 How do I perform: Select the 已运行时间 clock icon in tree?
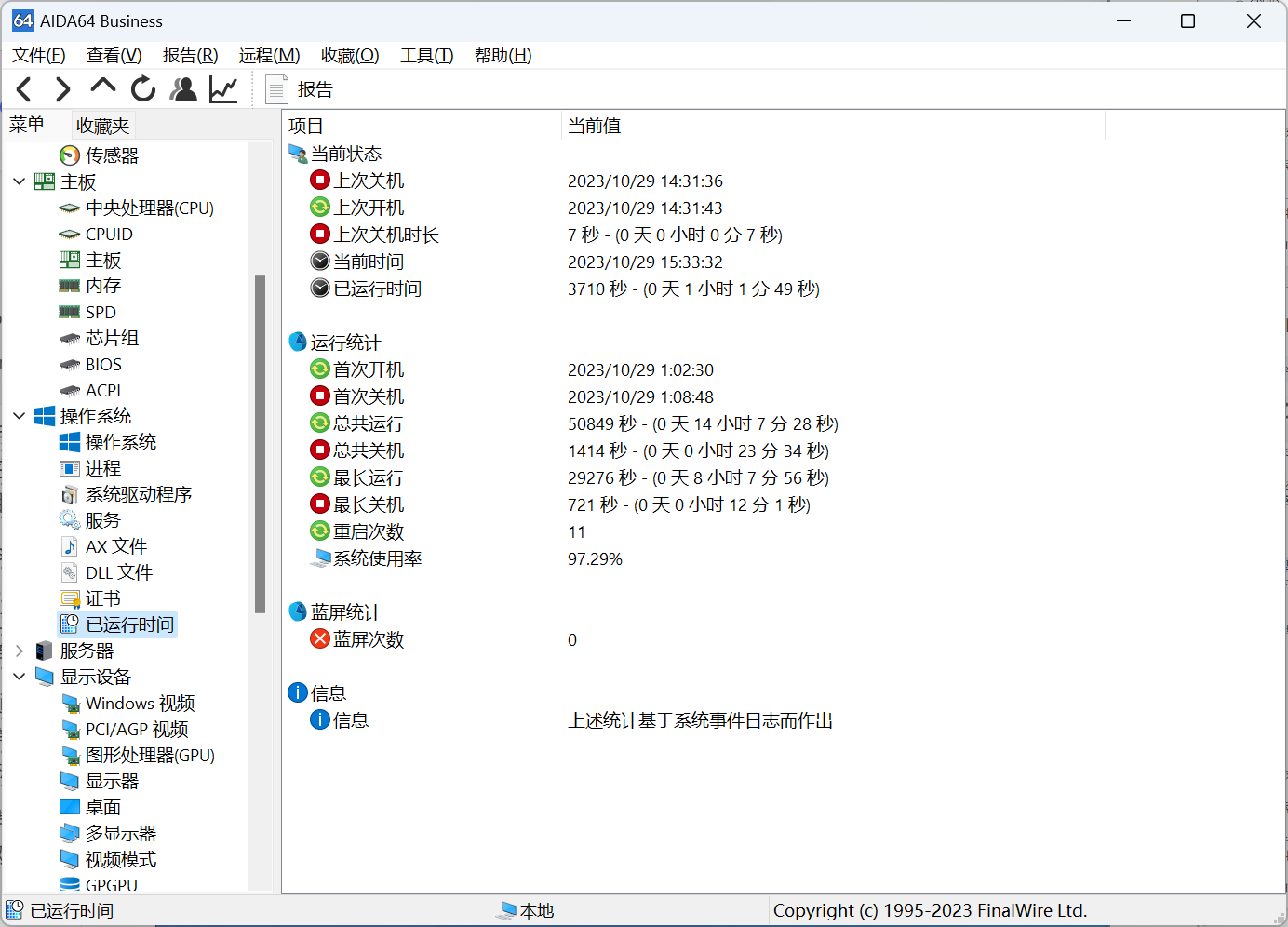tap(70, 625)
